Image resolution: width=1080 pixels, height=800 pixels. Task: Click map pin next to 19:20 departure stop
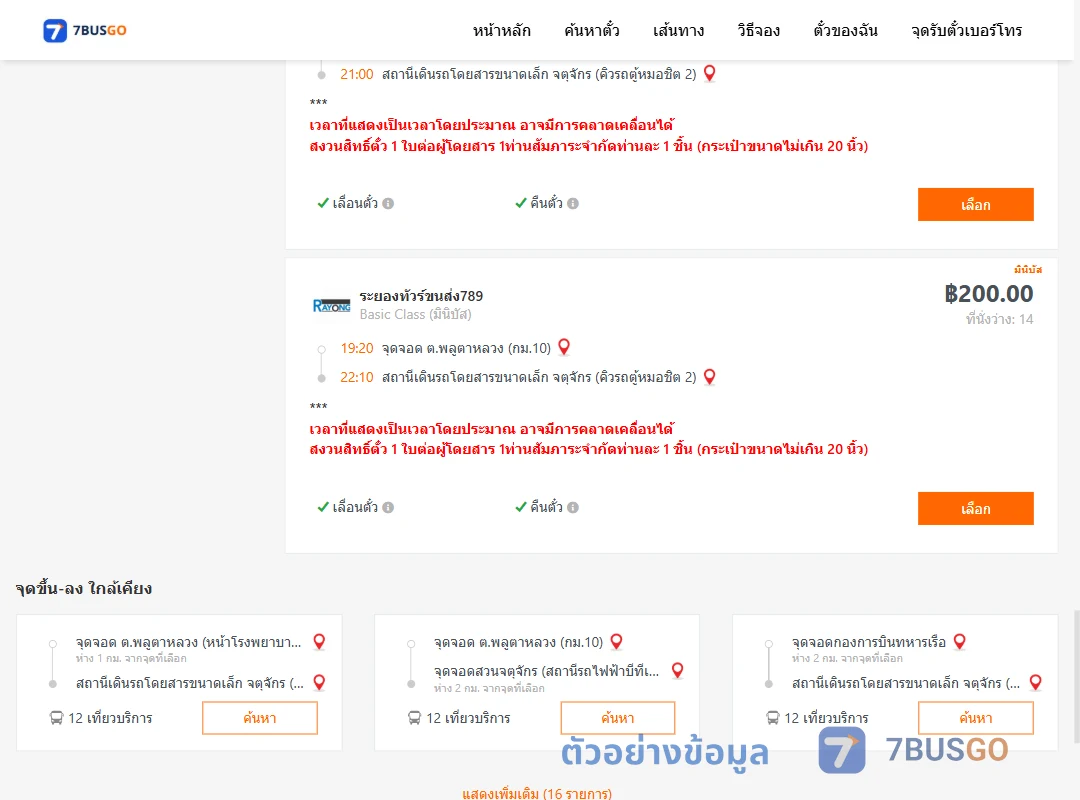(564, 347)
